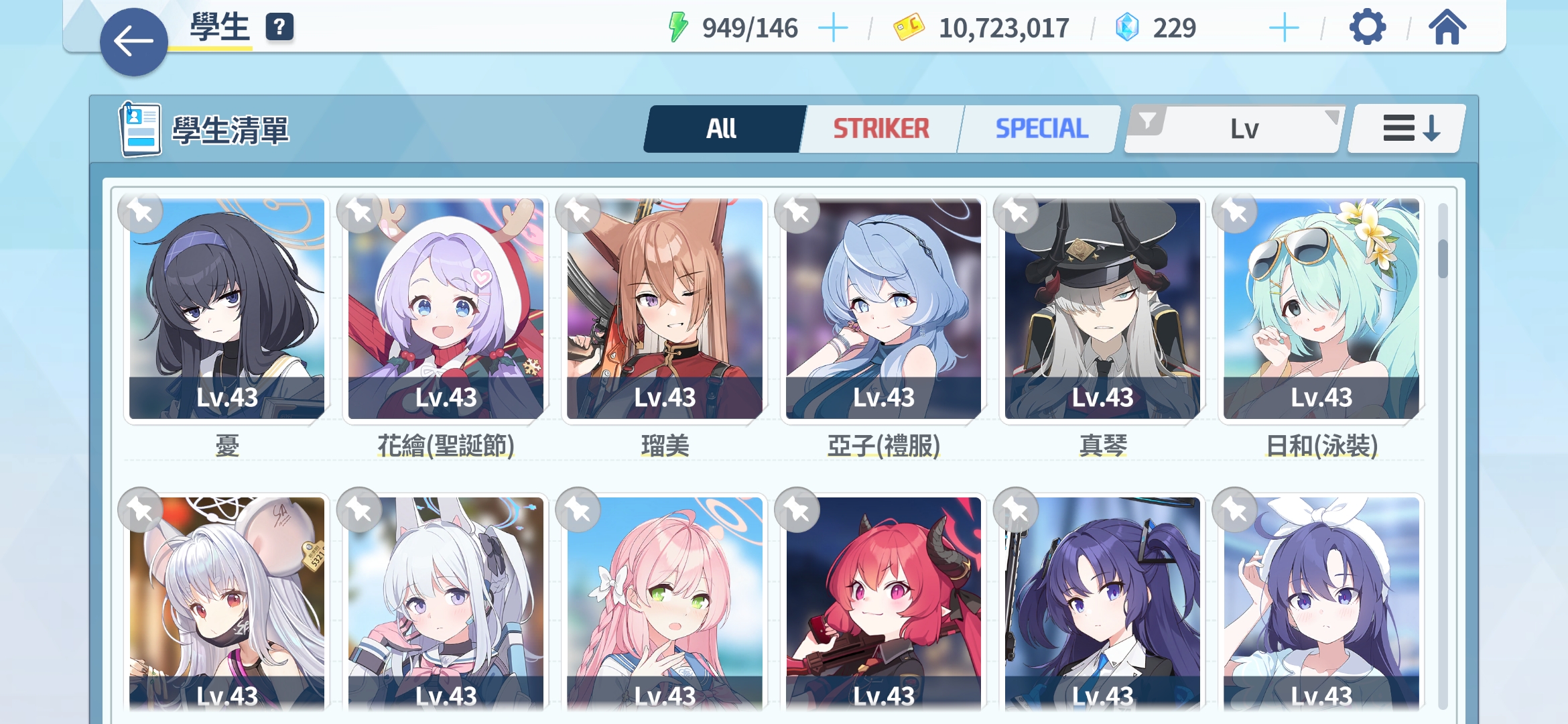Open settings gear icon

coord(1367,27)
